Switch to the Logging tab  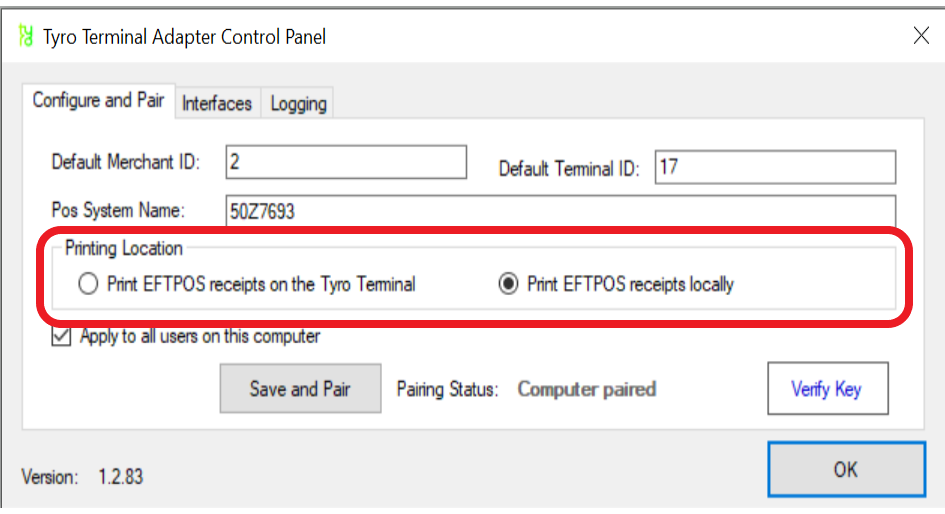[x=298, y=103]
